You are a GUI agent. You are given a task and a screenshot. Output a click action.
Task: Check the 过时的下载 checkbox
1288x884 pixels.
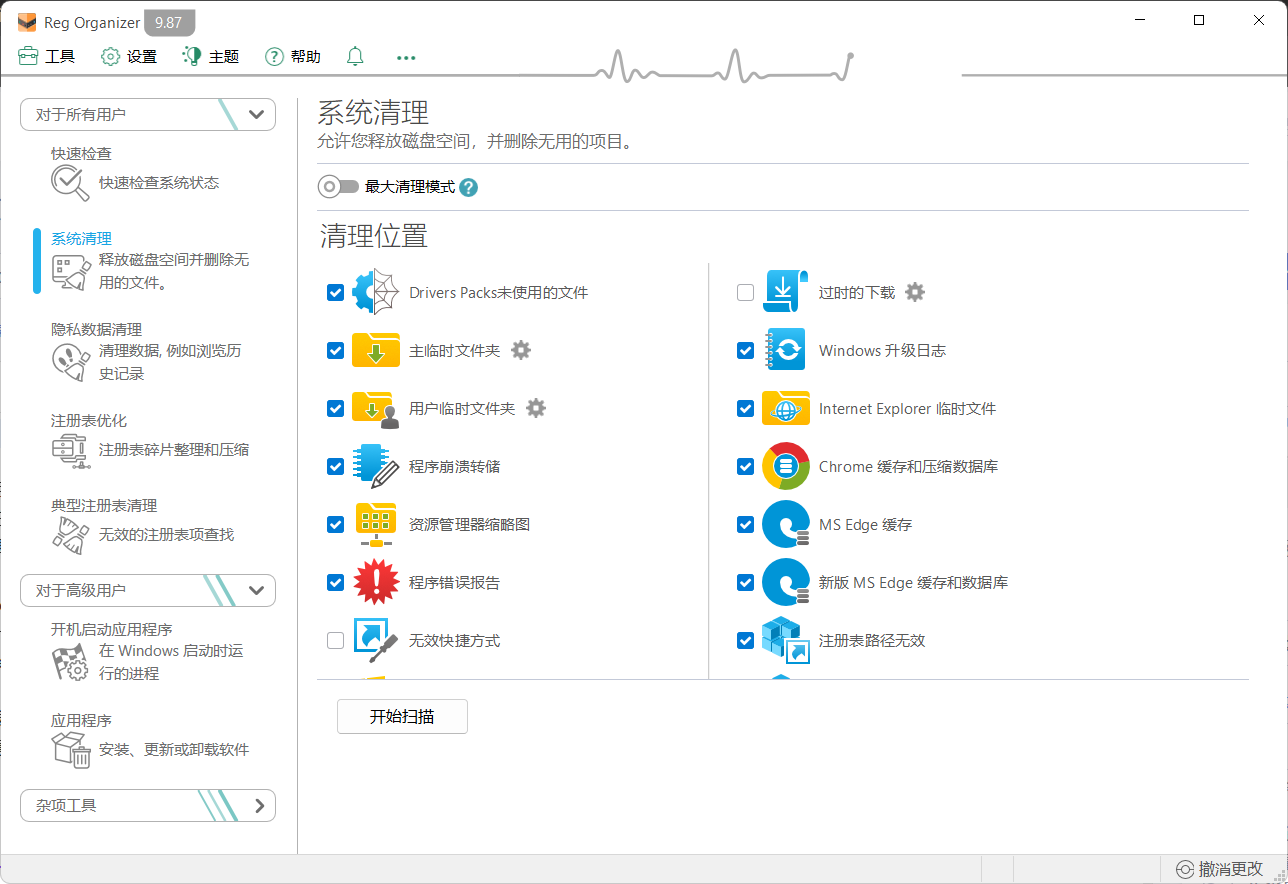[x=745, y=293]
